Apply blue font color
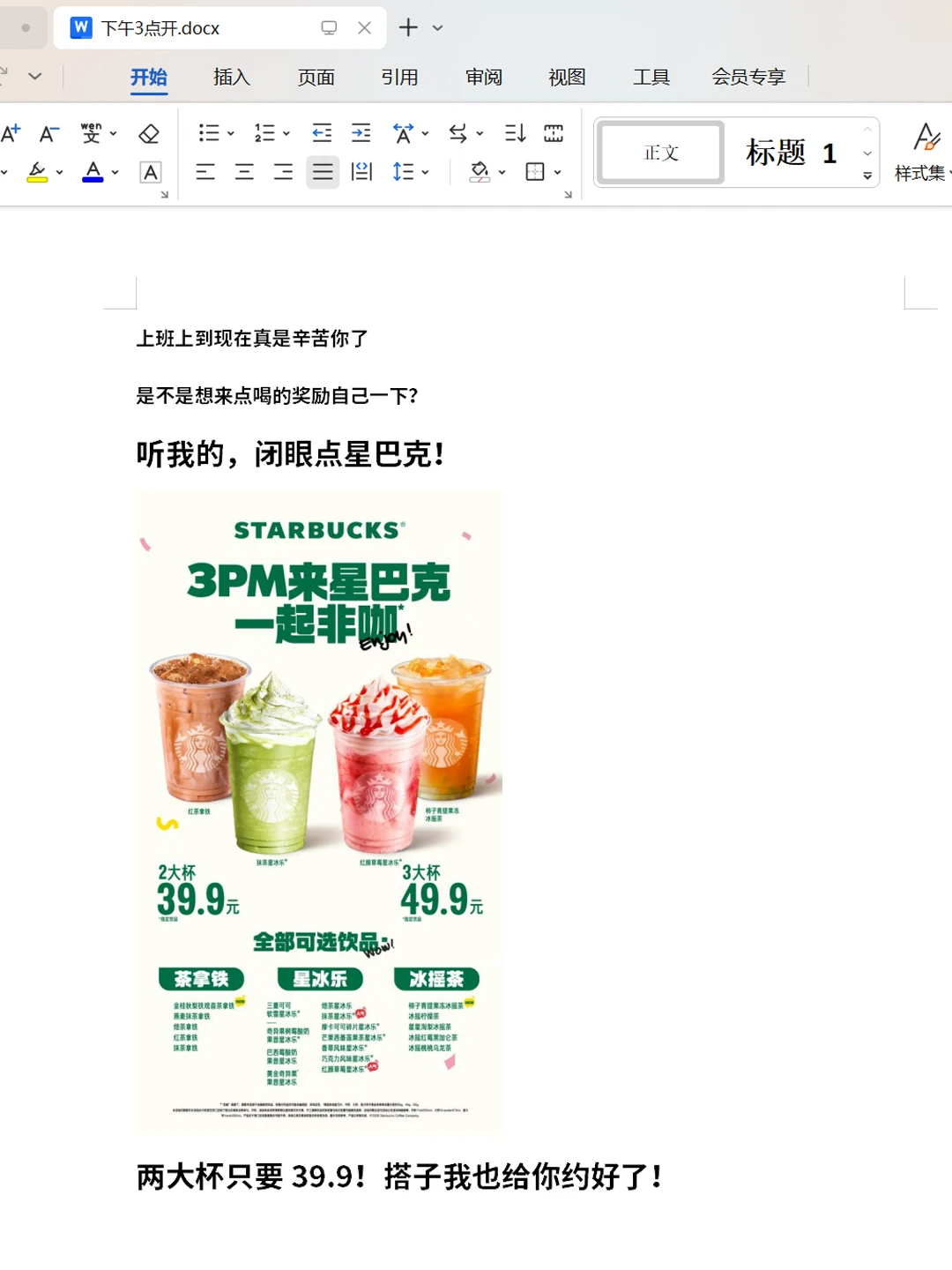The width and height of the screenshot is (952, 1270). [x=93, y=172]
